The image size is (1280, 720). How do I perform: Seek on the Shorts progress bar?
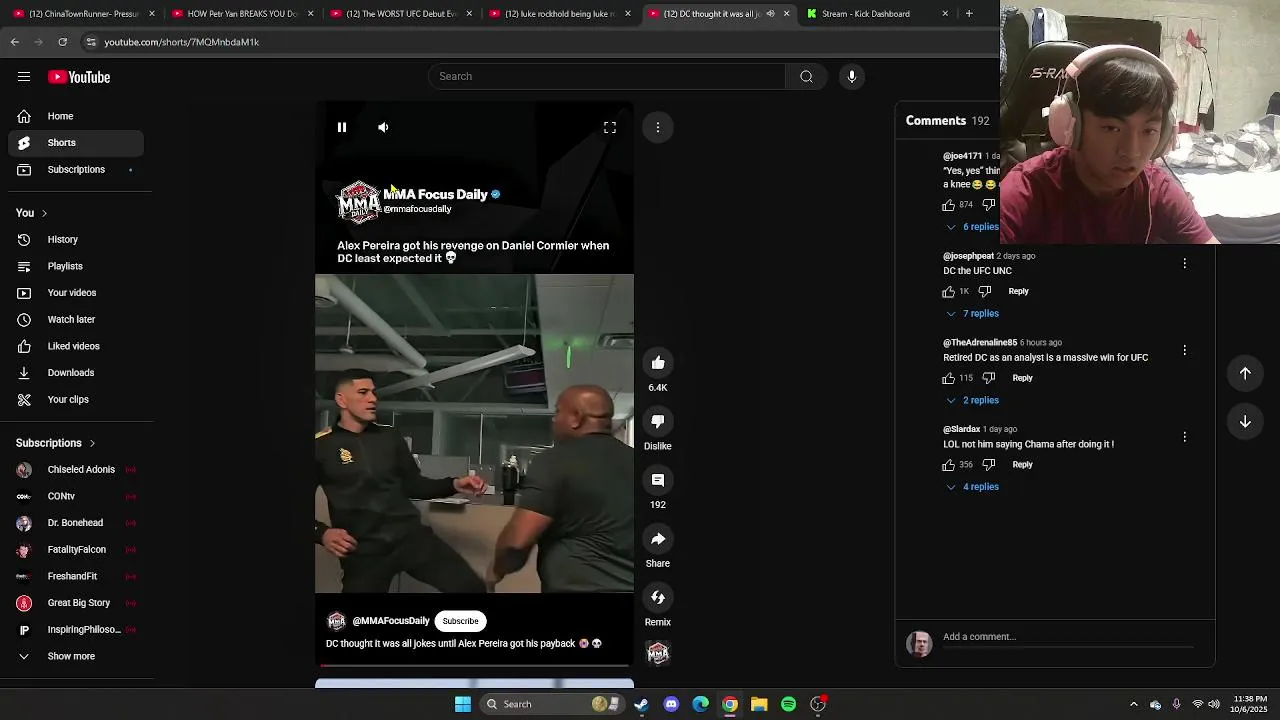click(x=474, y=665)
